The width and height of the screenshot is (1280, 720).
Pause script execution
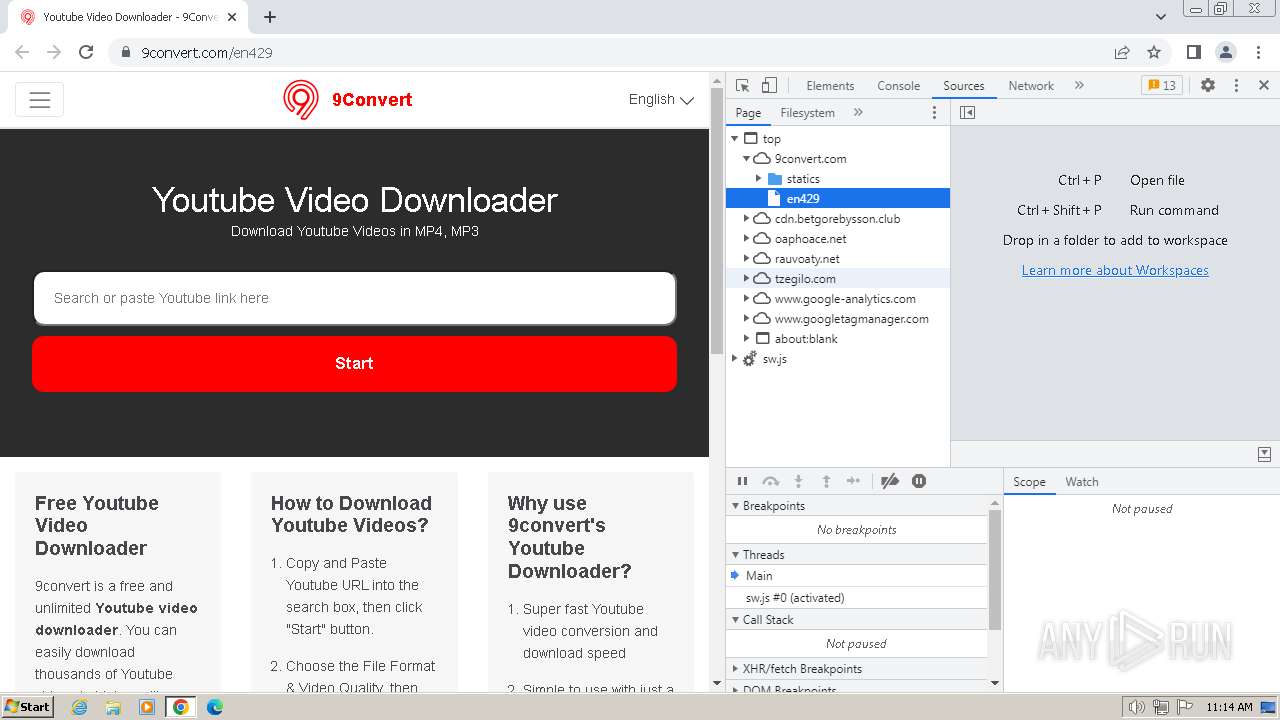[x=742, y=481]
